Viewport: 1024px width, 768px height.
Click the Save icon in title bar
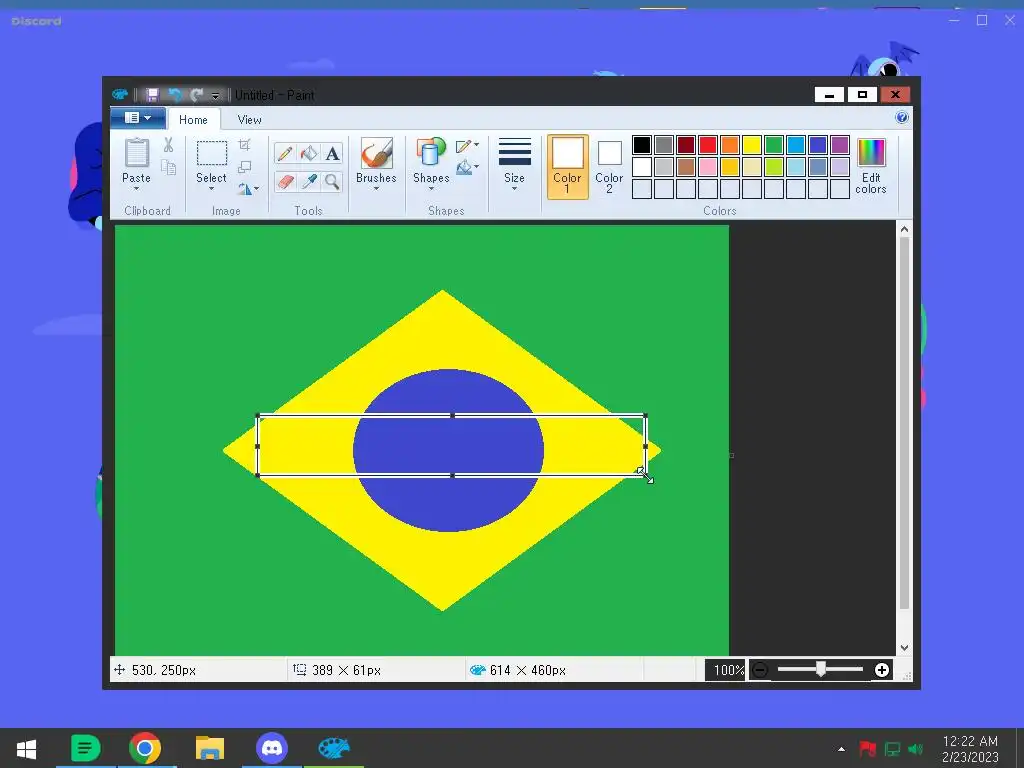152,95
